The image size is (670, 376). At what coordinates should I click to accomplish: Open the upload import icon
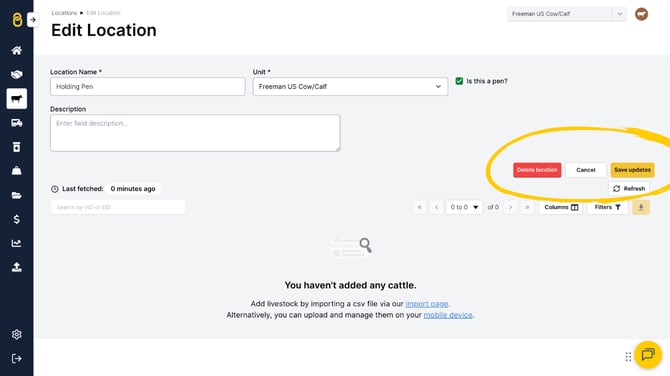pyautogui.click(x=17, y=267)
